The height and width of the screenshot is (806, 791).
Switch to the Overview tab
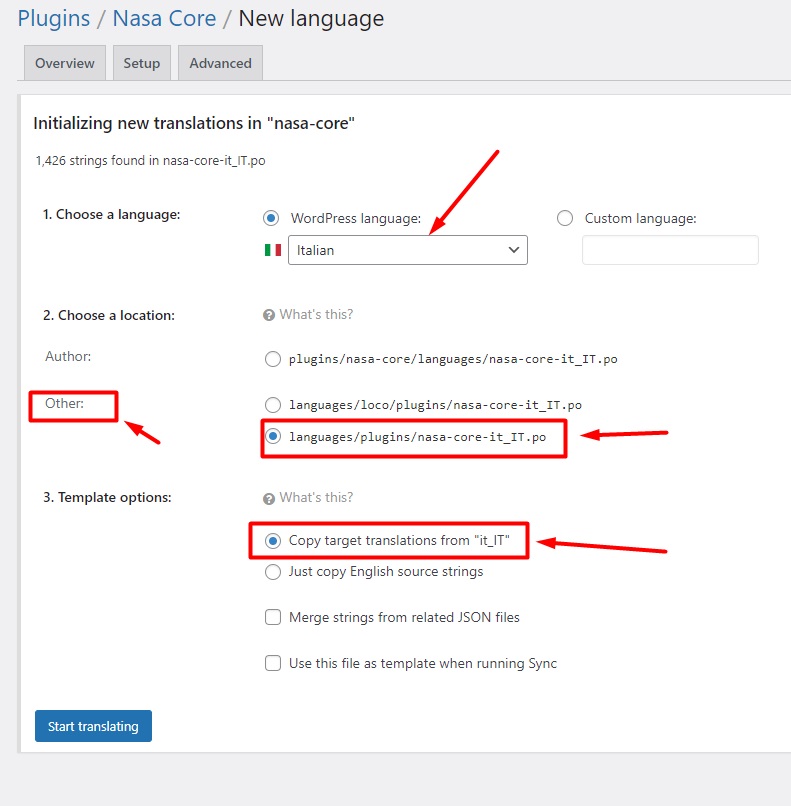[65, 63]
